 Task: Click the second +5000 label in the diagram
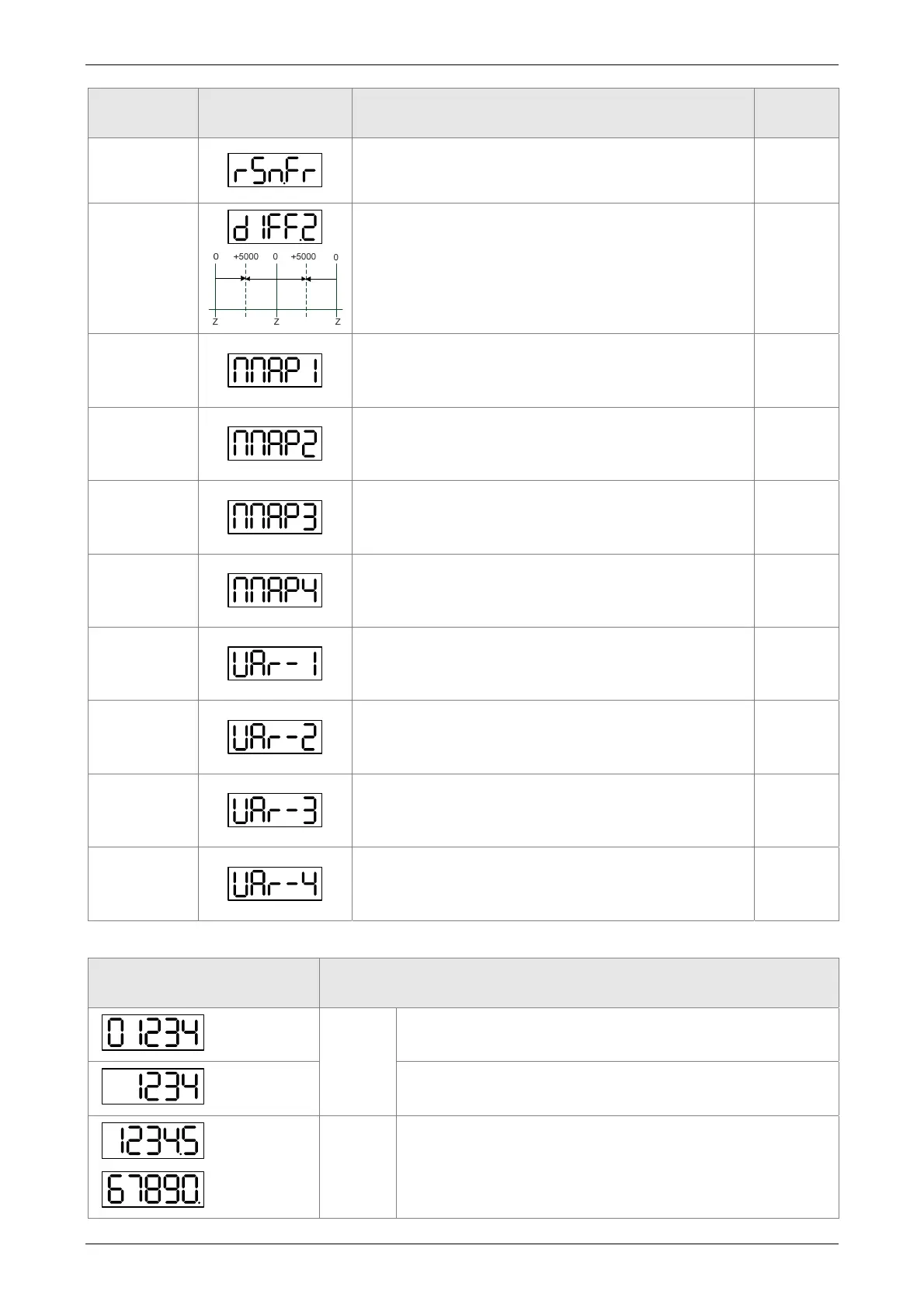point(304,256)
